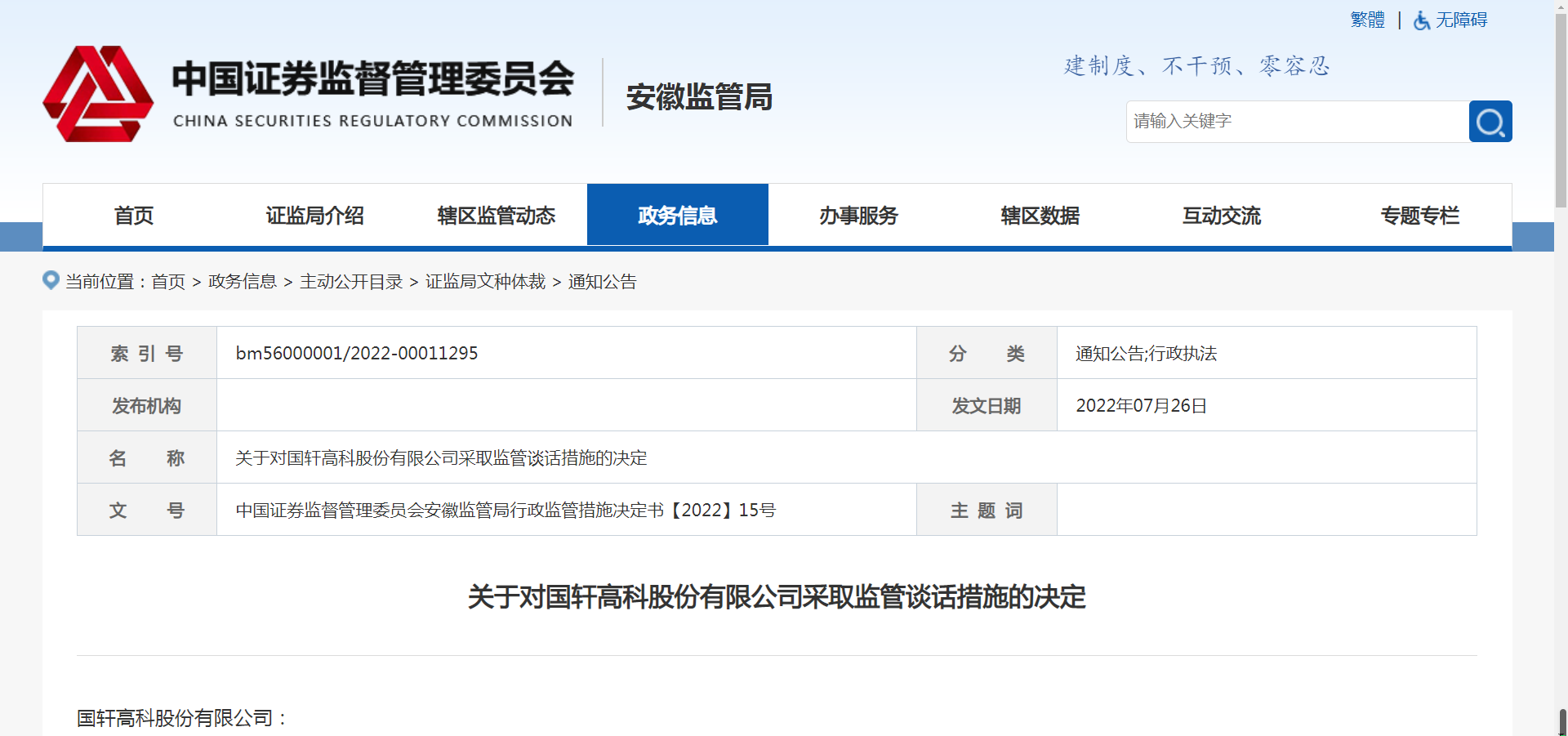Open the 证监局介绍 menu item
The height and width of the screenshot is (736, 1568).
point(315,216)
